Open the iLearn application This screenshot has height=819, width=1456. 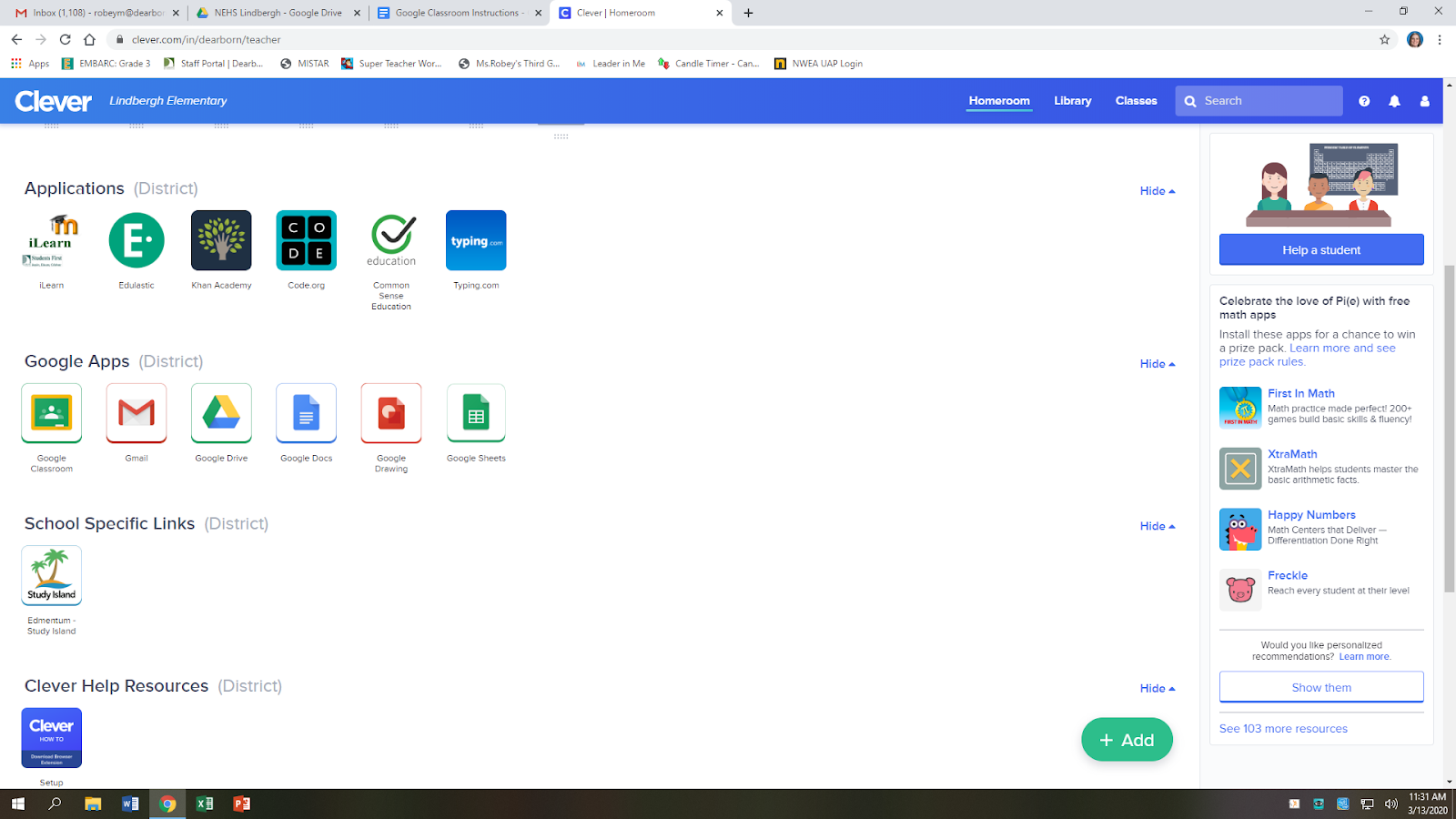point(51,240)
